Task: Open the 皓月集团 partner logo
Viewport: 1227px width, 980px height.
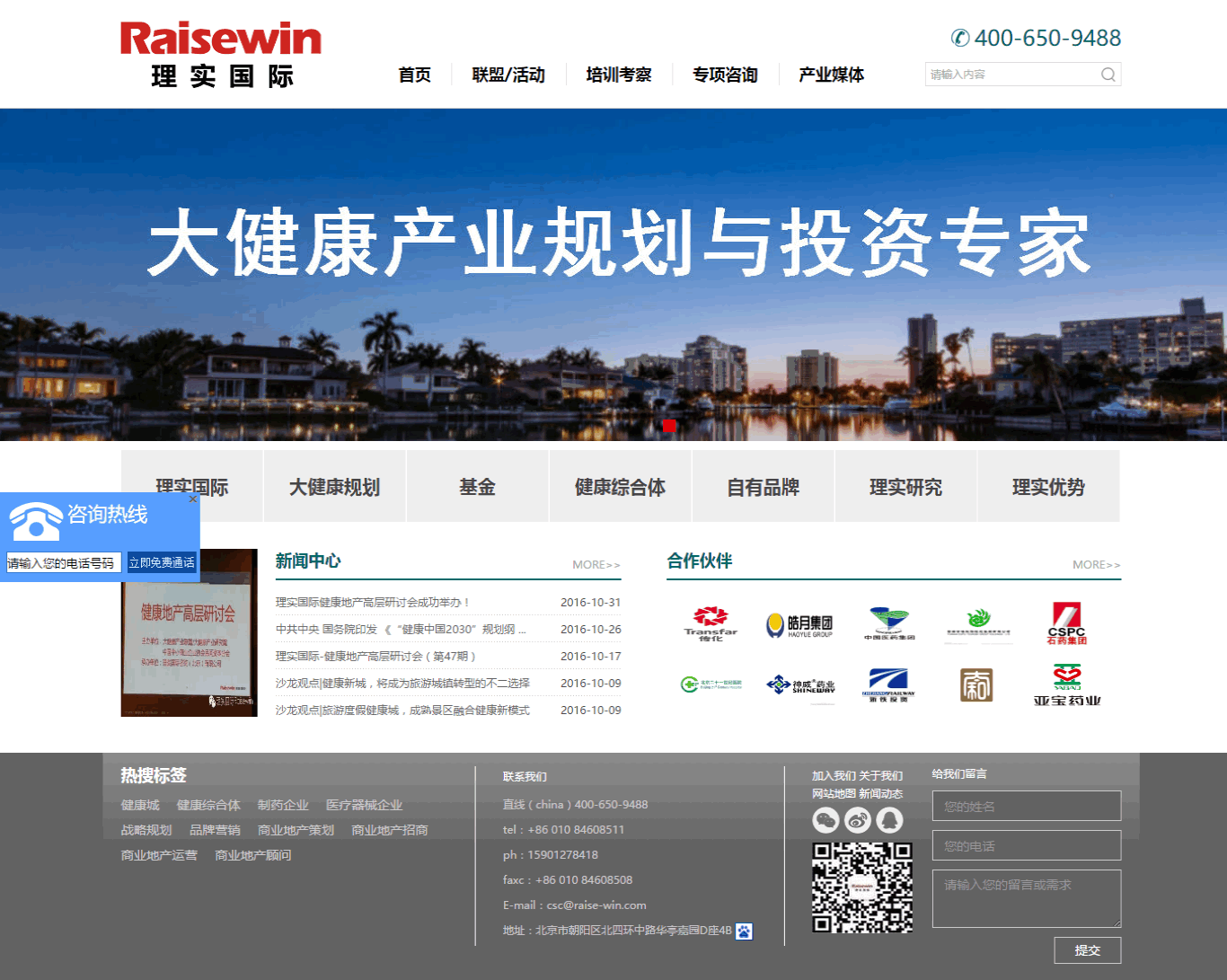Action: pyautogui.click(x=799, y=623)
